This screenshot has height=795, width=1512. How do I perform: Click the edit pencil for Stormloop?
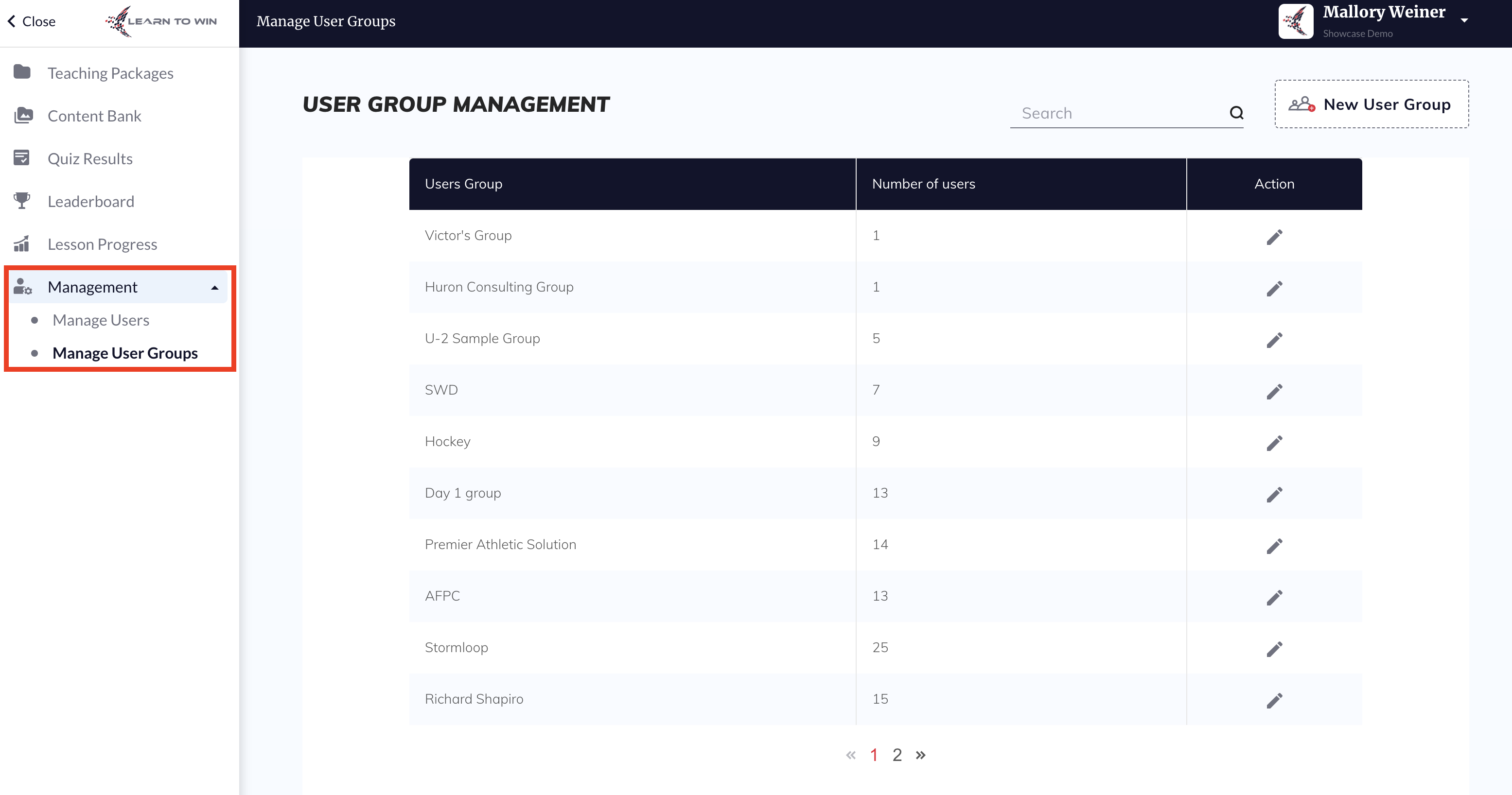[x=1274, y=649]
